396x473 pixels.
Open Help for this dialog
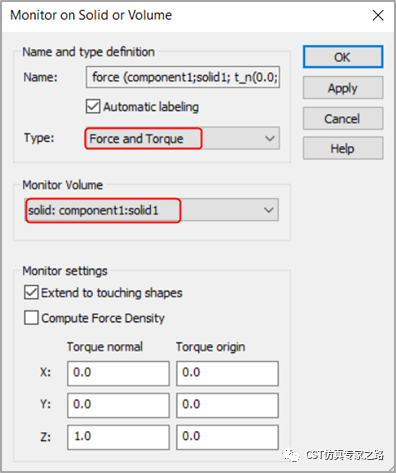pyautogui.click(x=343, y=148)
